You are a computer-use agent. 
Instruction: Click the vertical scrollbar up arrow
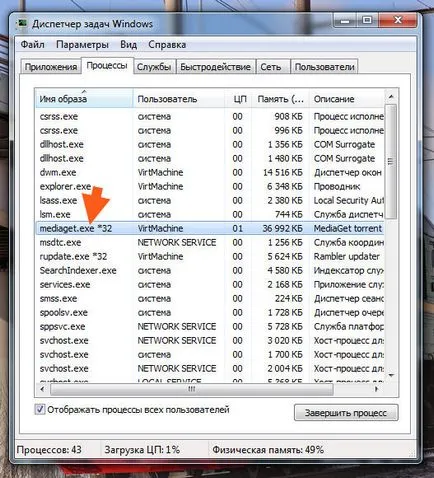click(391, 97)
